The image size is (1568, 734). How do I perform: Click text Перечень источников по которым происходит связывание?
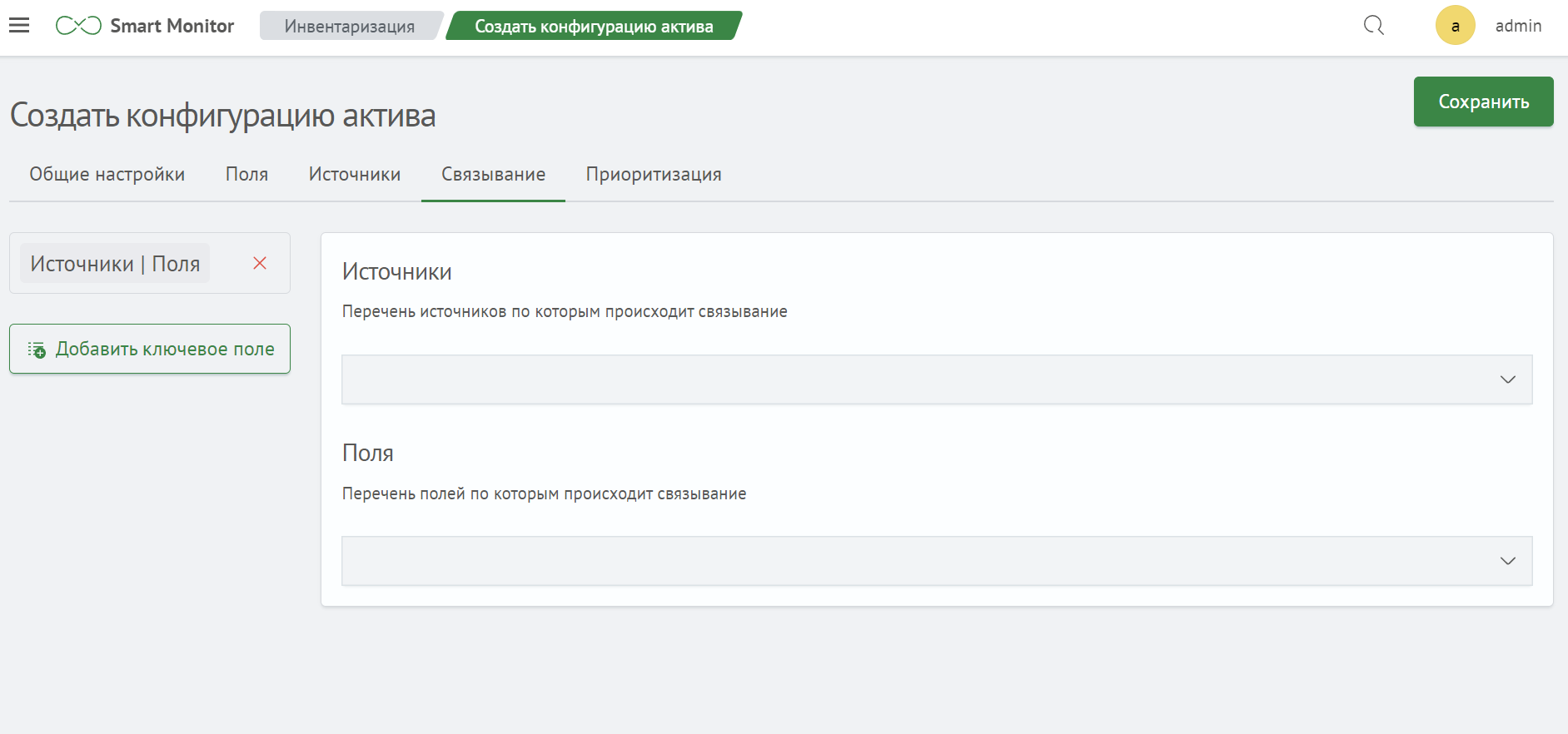click(x=565, y=312)
